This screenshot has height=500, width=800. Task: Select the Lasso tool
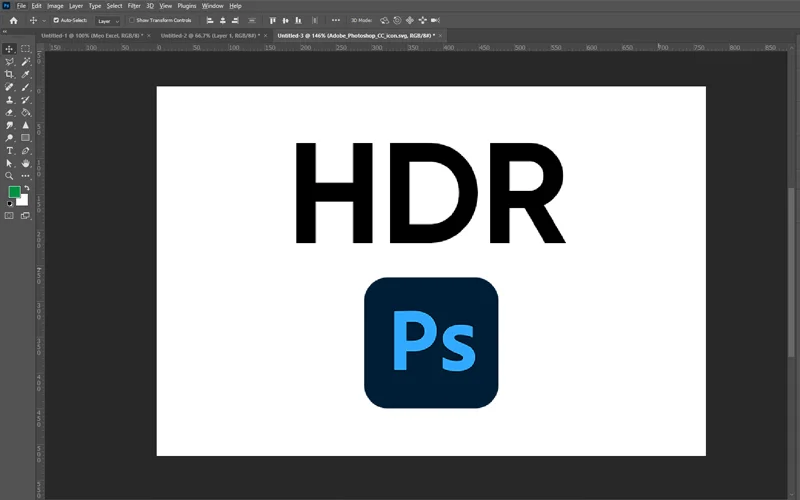click(x=9, y=62)
